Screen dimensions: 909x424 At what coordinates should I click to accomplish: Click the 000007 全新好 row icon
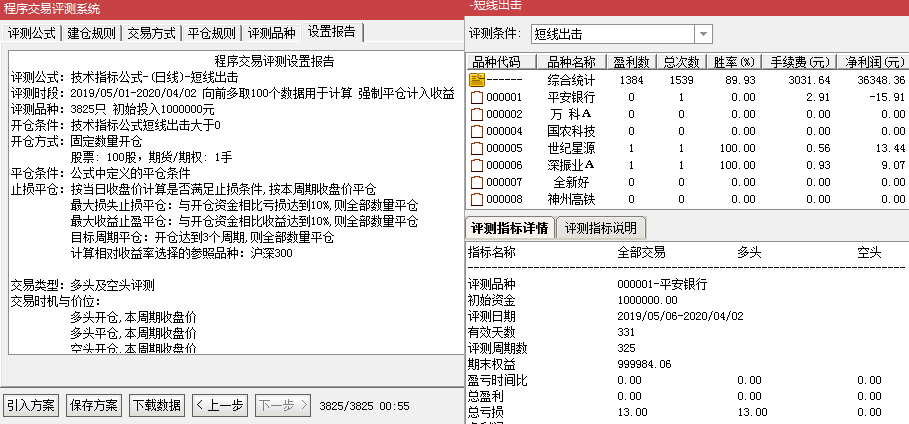click(476, 182)
